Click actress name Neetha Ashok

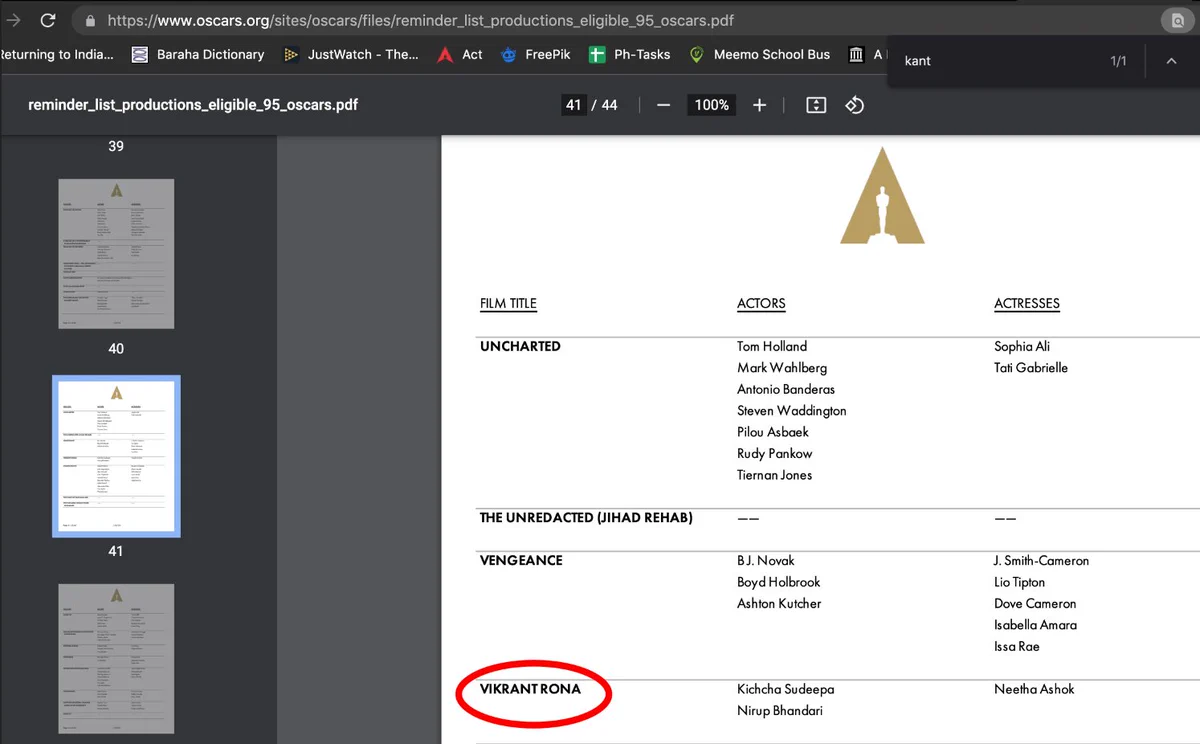1034,690
